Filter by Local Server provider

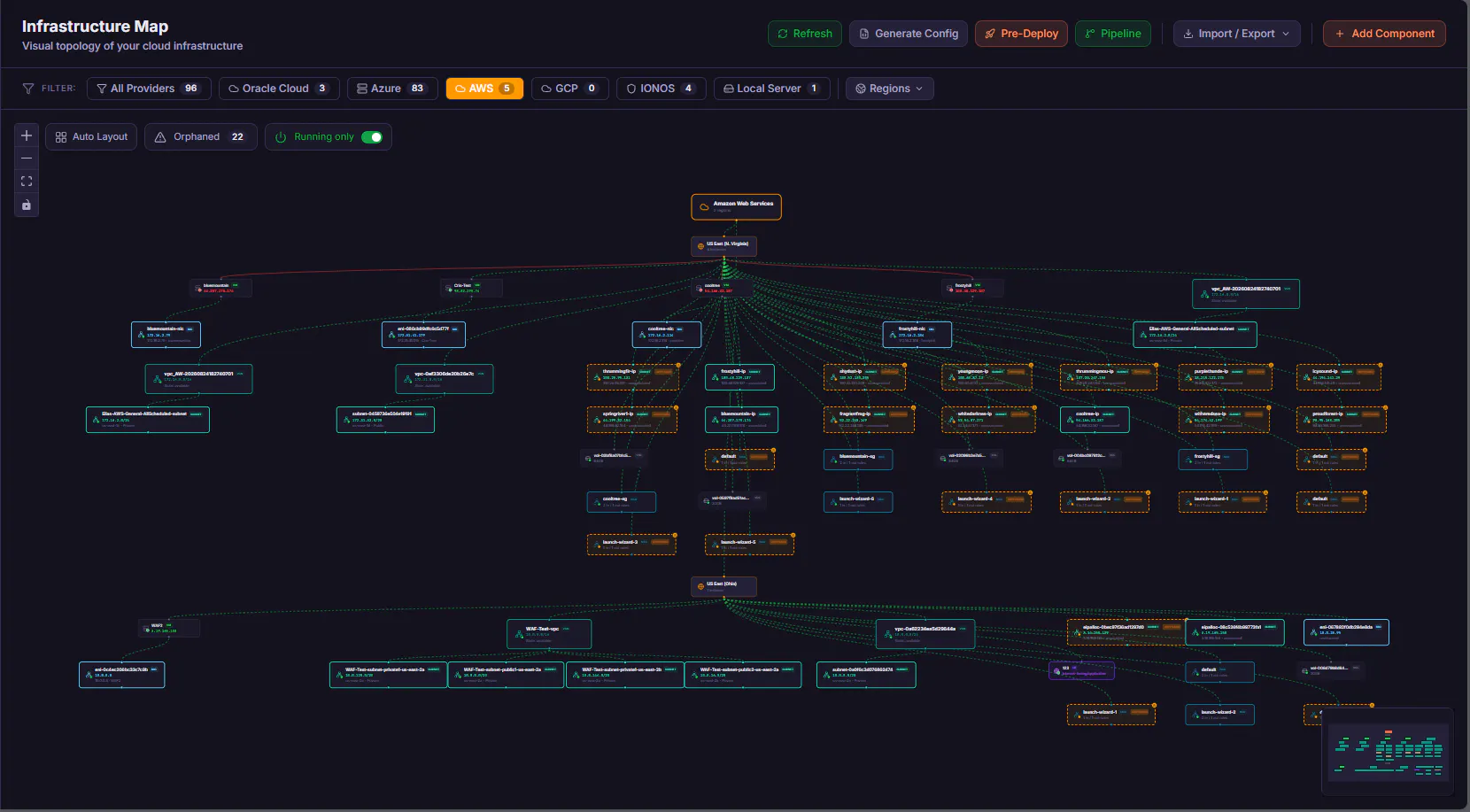tap(771, 89)
